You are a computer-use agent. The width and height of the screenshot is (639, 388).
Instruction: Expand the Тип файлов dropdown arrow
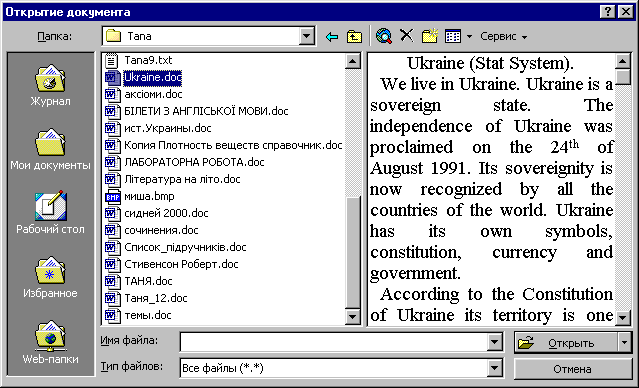tap(494, 368)
